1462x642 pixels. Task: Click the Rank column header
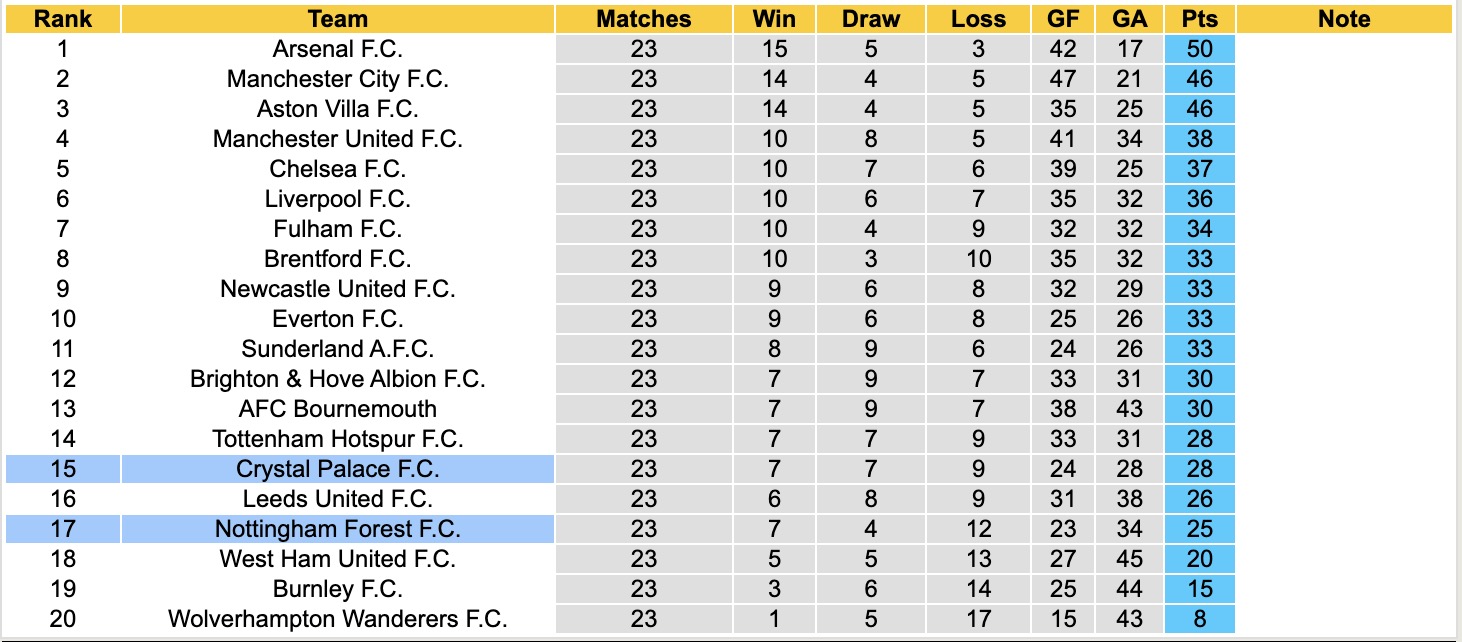point(62,19)
